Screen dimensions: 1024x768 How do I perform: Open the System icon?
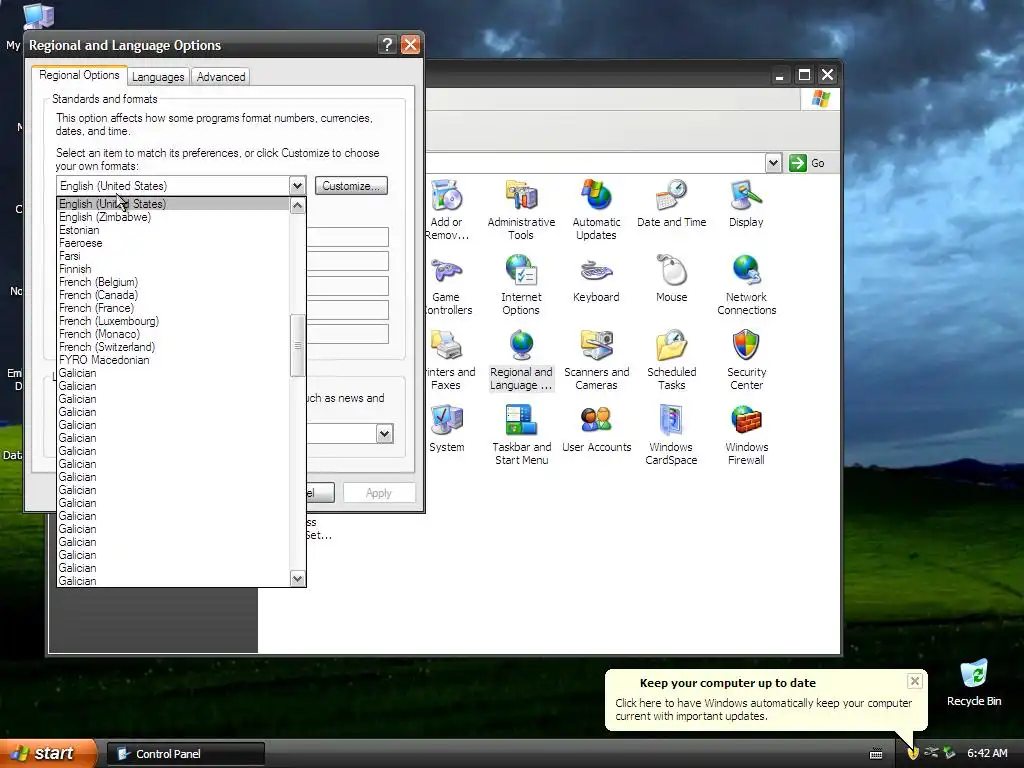point(447,428)
